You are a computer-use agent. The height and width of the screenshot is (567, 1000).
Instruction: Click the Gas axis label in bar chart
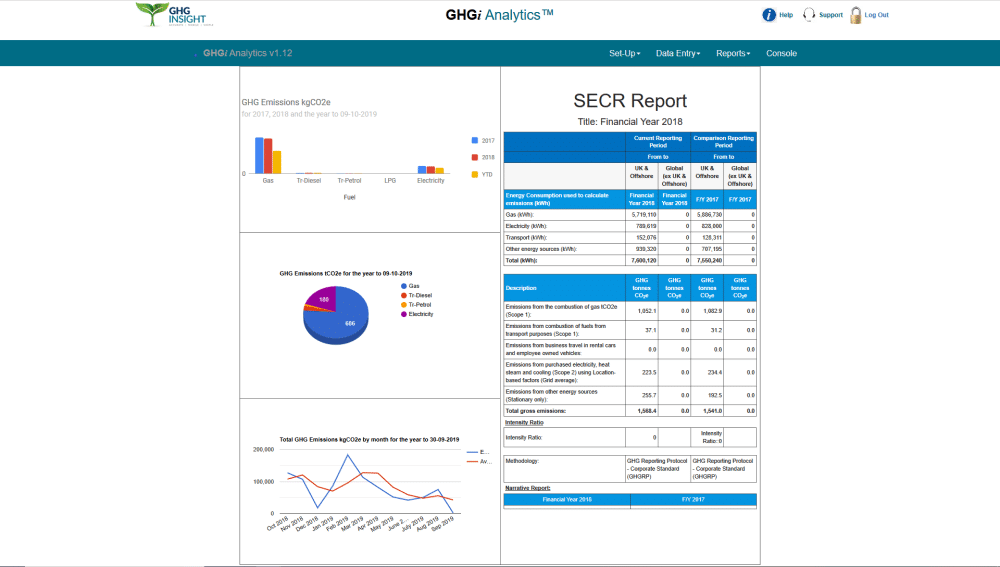point(268,180)
